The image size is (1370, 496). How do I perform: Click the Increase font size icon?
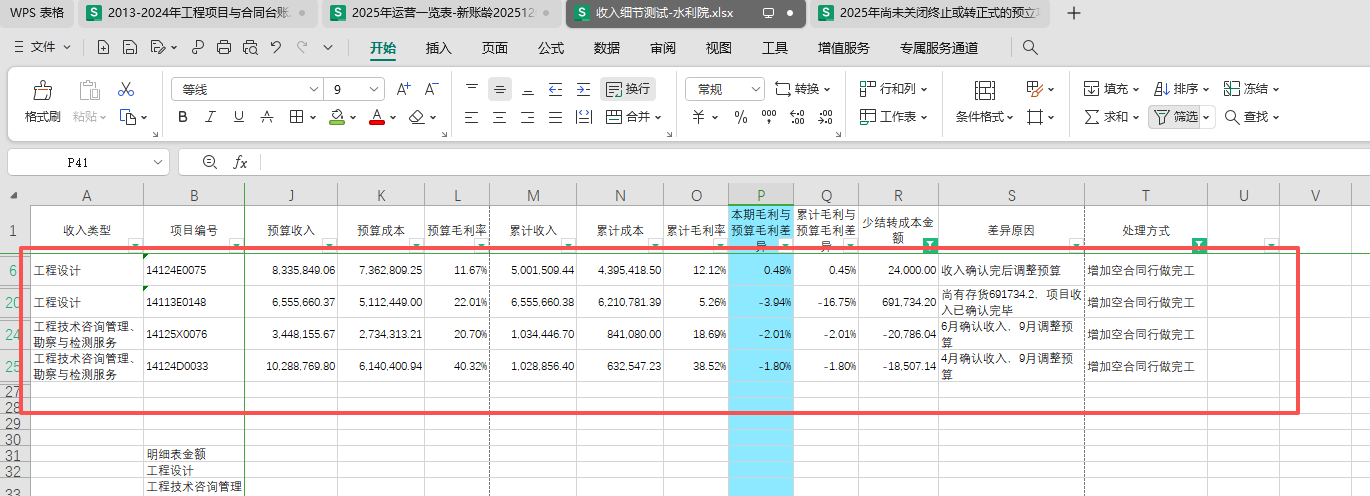tap(404, 89)
